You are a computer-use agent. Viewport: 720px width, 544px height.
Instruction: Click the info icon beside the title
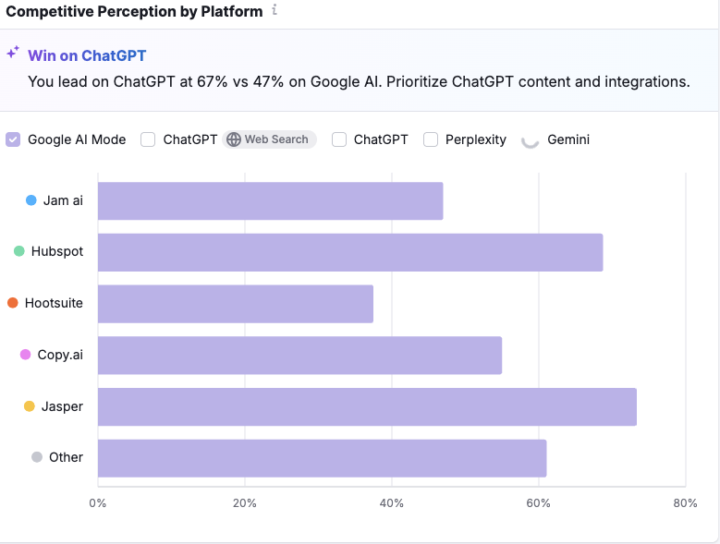coord(275,10)
